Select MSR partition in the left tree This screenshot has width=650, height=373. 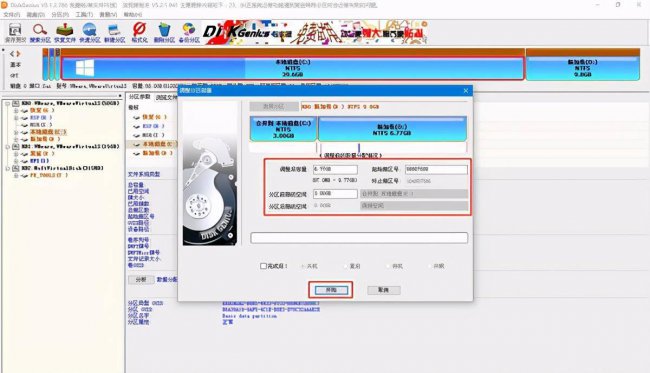[41, 125]
